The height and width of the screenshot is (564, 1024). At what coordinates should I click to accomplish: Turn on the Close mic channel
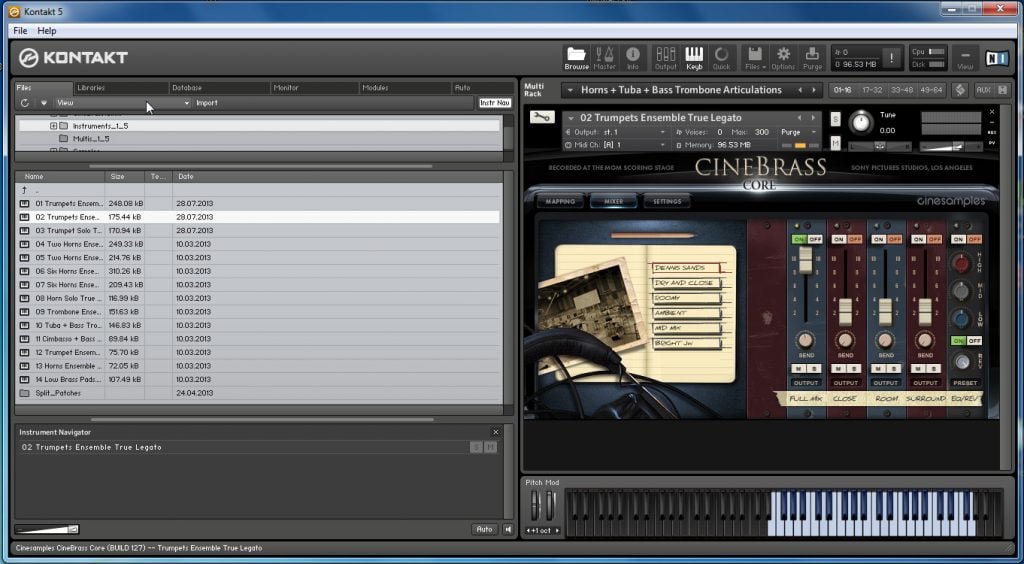[838, 240]
